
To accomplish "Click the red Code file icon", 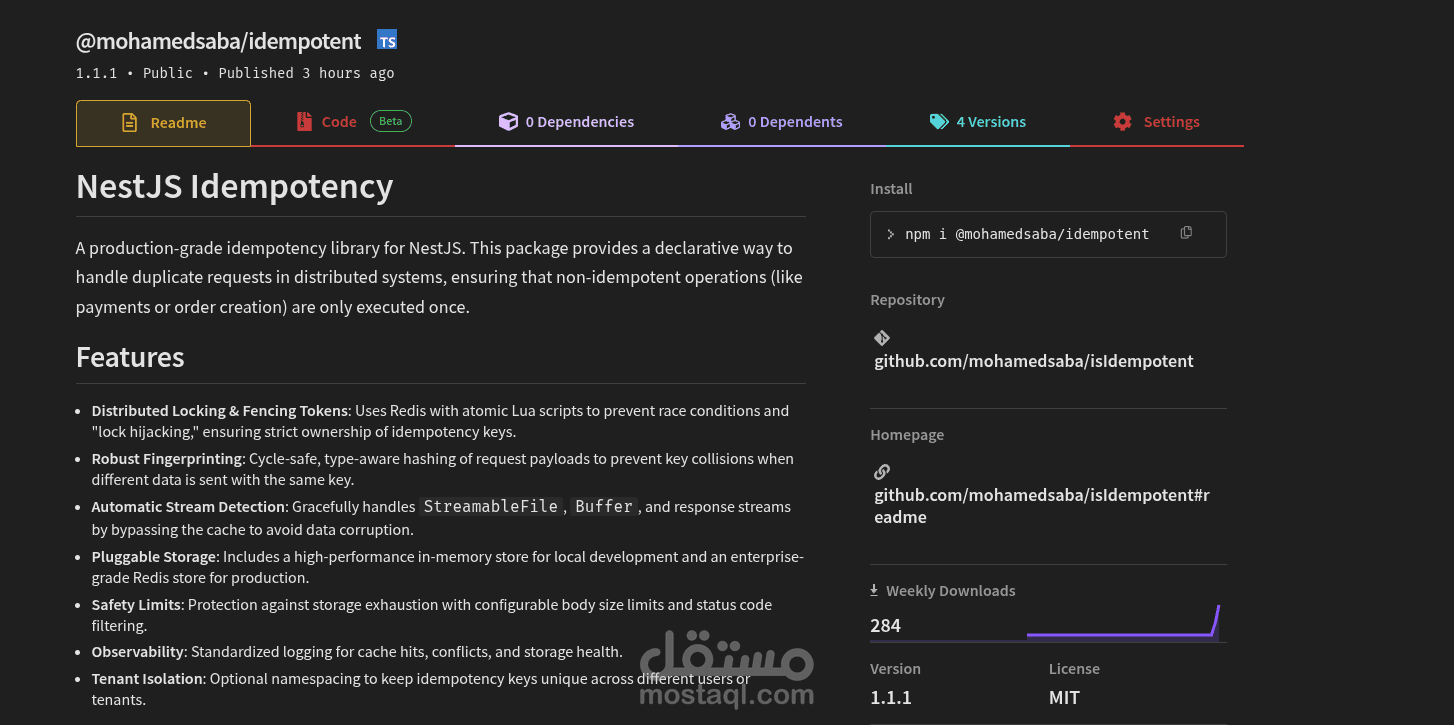I will tap(304, 122).
